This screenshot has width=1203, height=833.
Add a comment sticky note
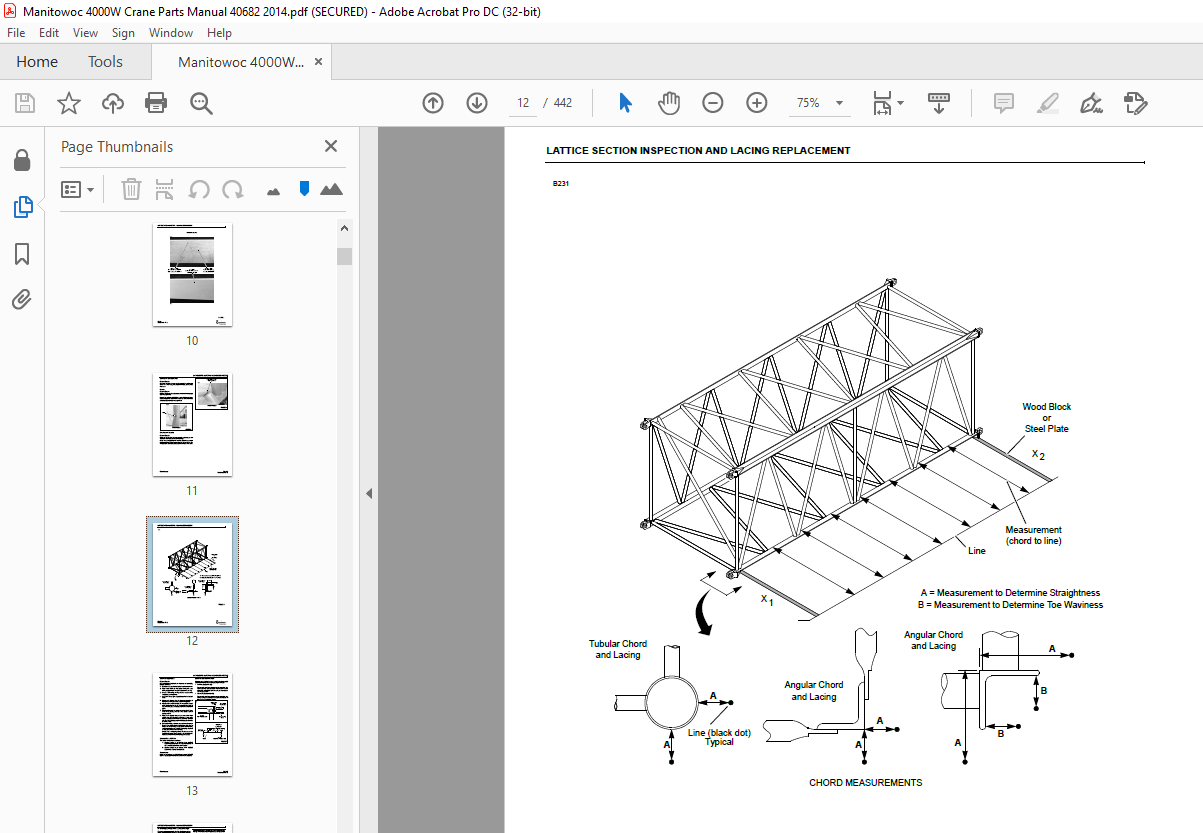(x=1004, y=103)
